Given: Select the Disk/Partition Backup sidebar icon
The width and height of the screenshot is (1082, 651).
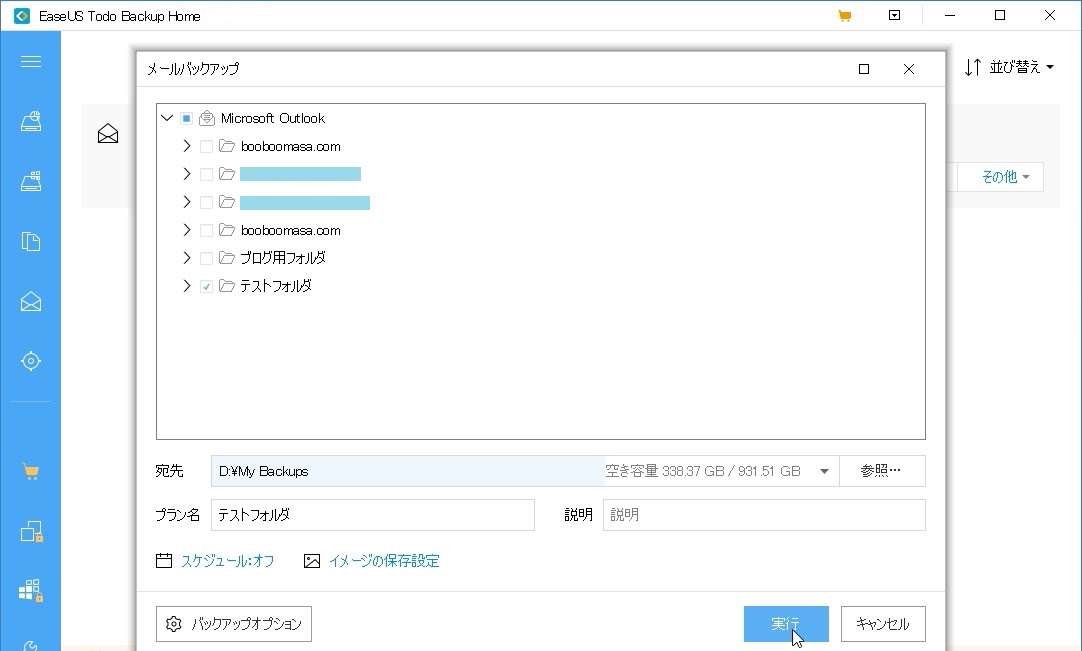Looking at the screenshot, I should coord(30,122).
